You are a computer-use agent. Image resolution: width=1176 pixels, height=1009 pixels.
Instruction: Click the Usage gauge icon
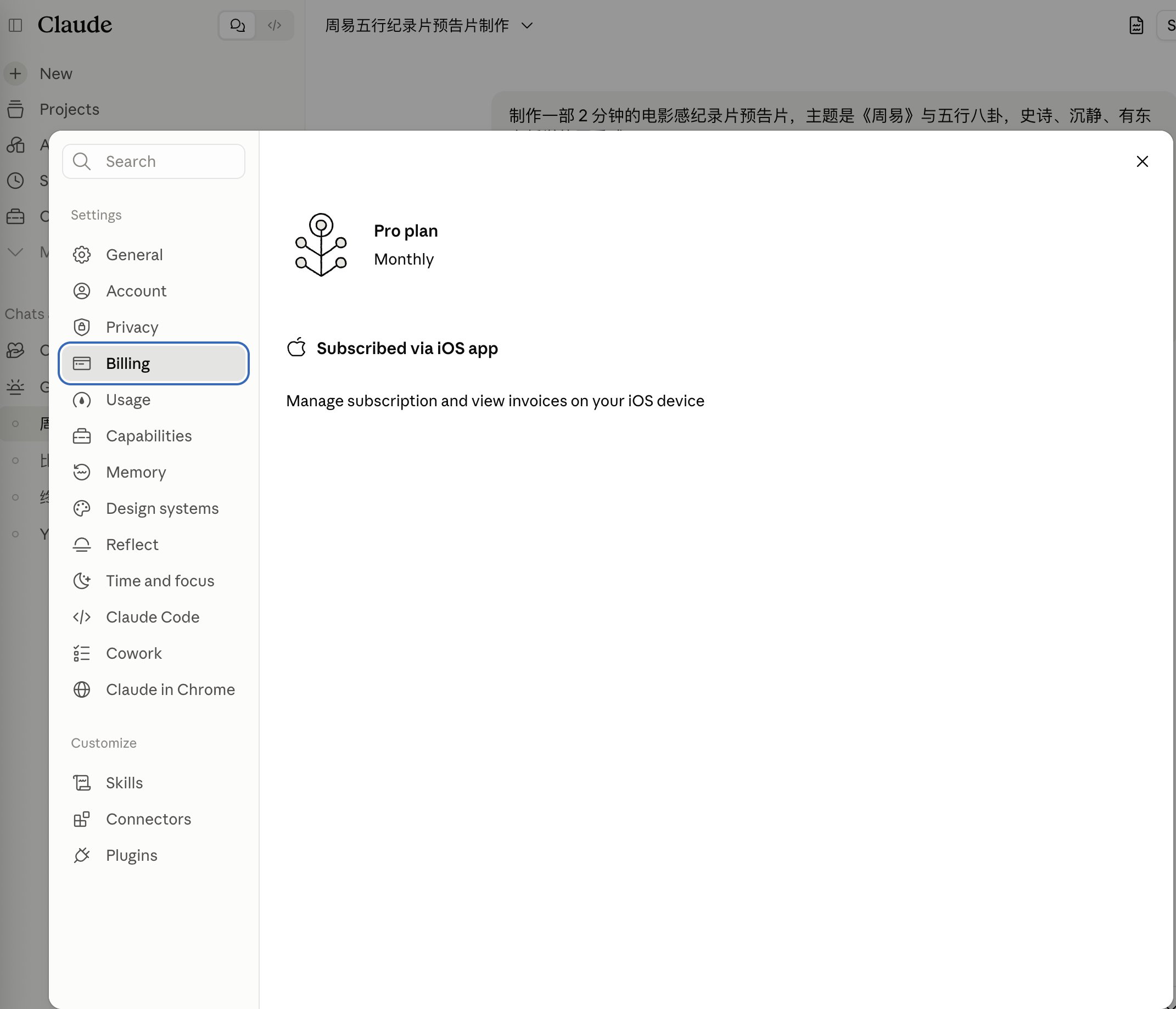(x=82, y=400)
